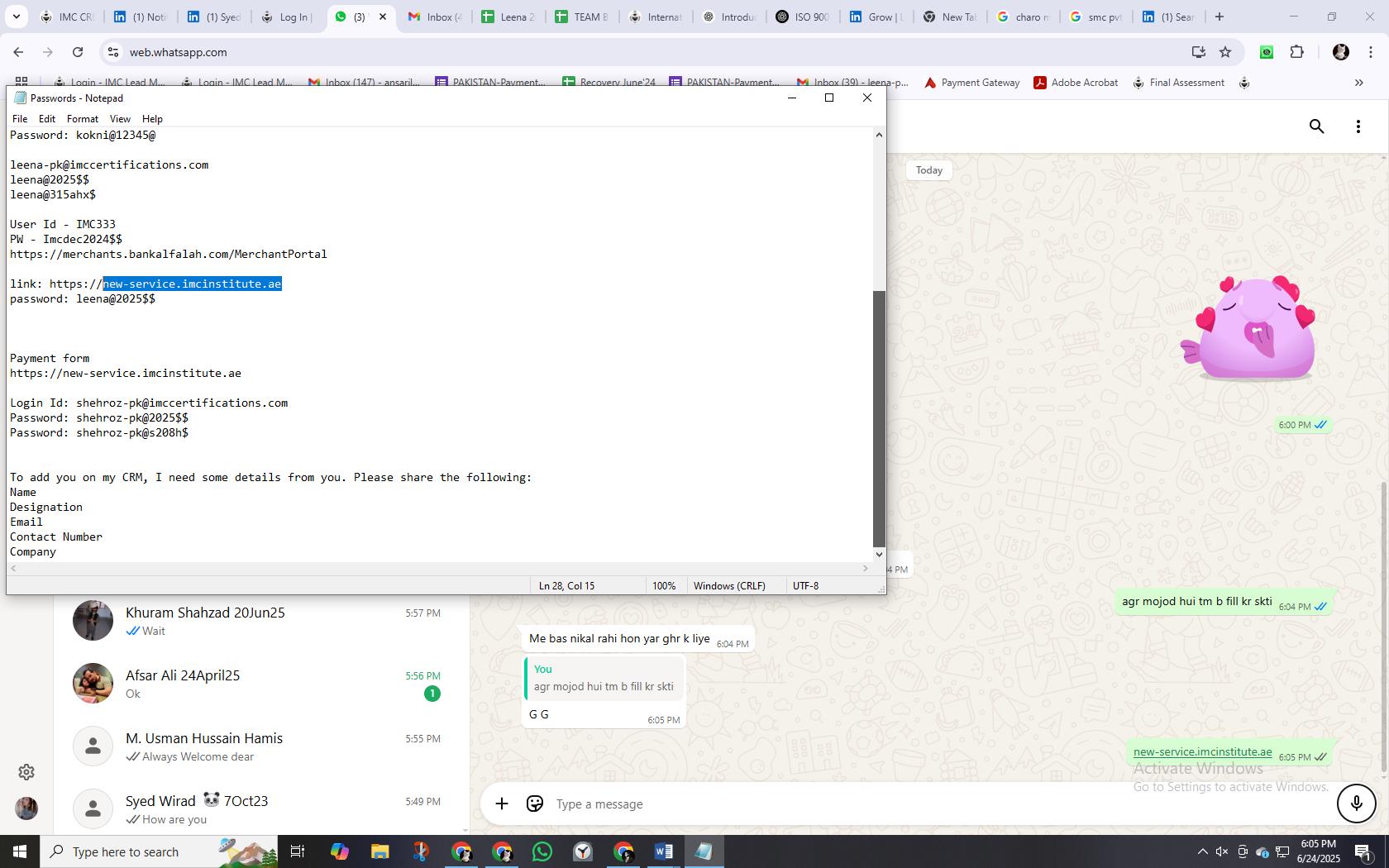Open Notepad View menu
This screenshot has height=868, width=1389.
(120, 119)
